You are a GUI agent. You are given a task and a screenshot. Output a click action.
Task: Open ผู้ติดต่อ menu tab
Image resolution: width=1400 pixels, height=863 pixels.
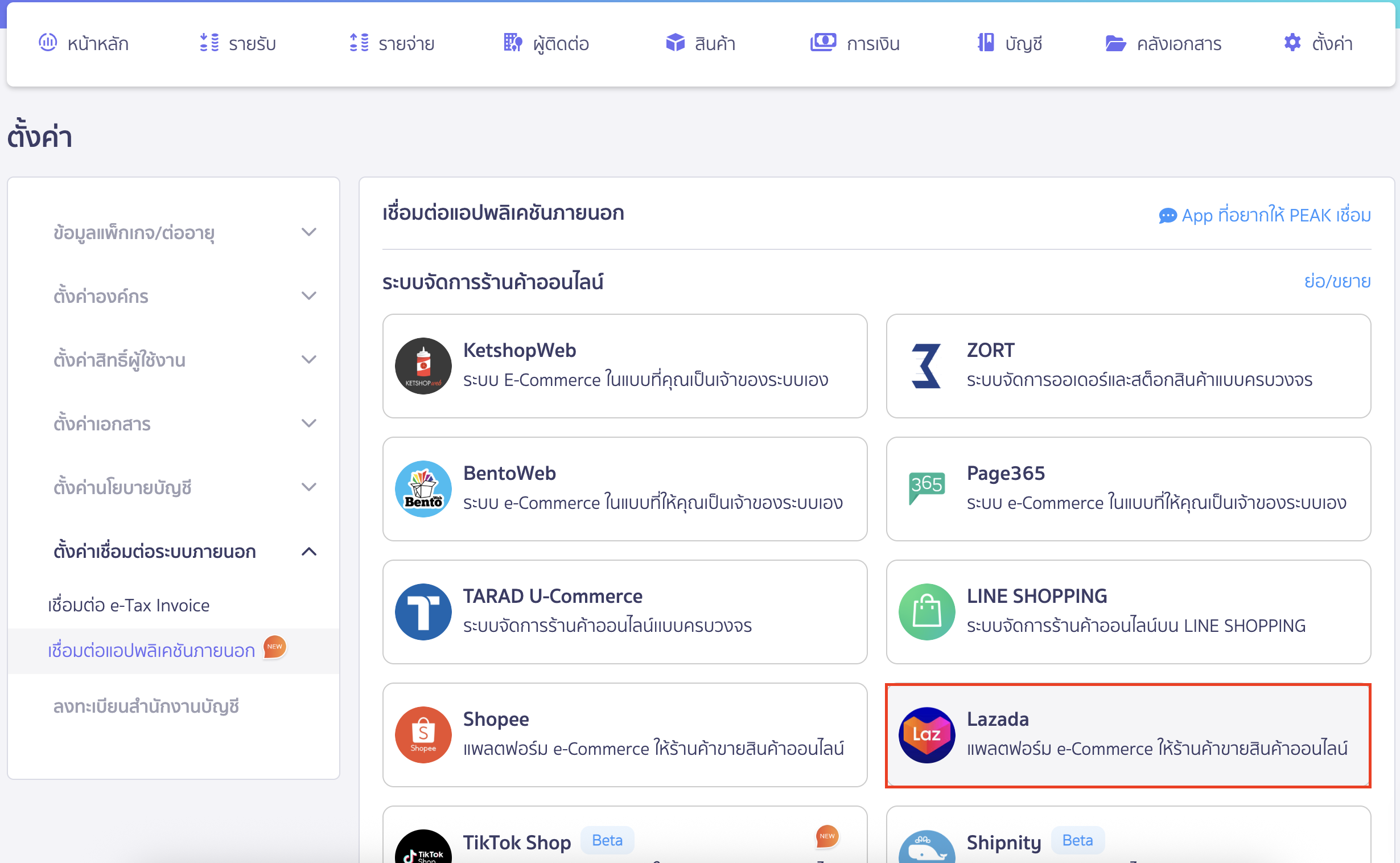coord(546,43)
